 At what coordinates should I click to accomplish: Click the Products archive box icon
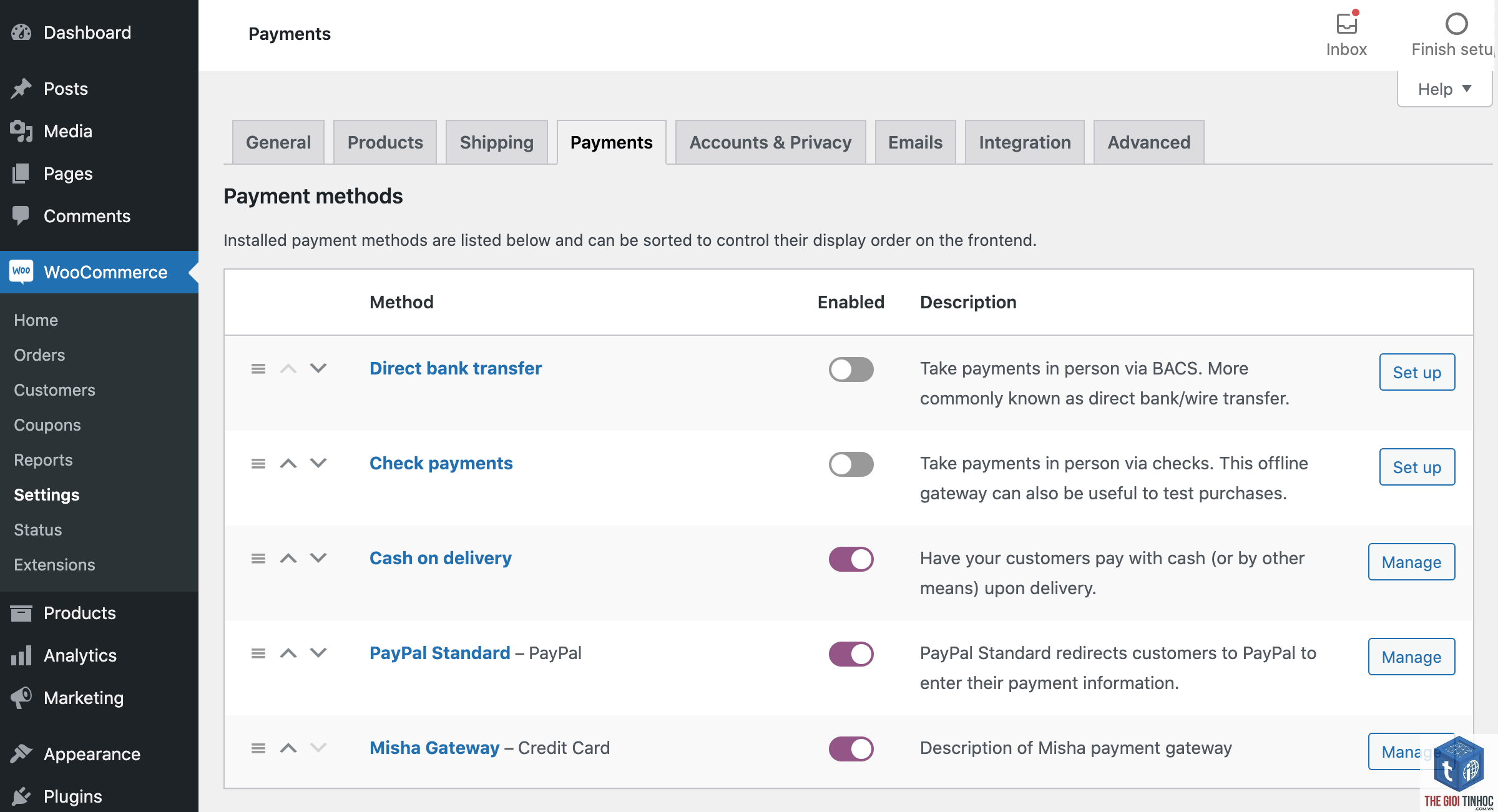(21, 613)
